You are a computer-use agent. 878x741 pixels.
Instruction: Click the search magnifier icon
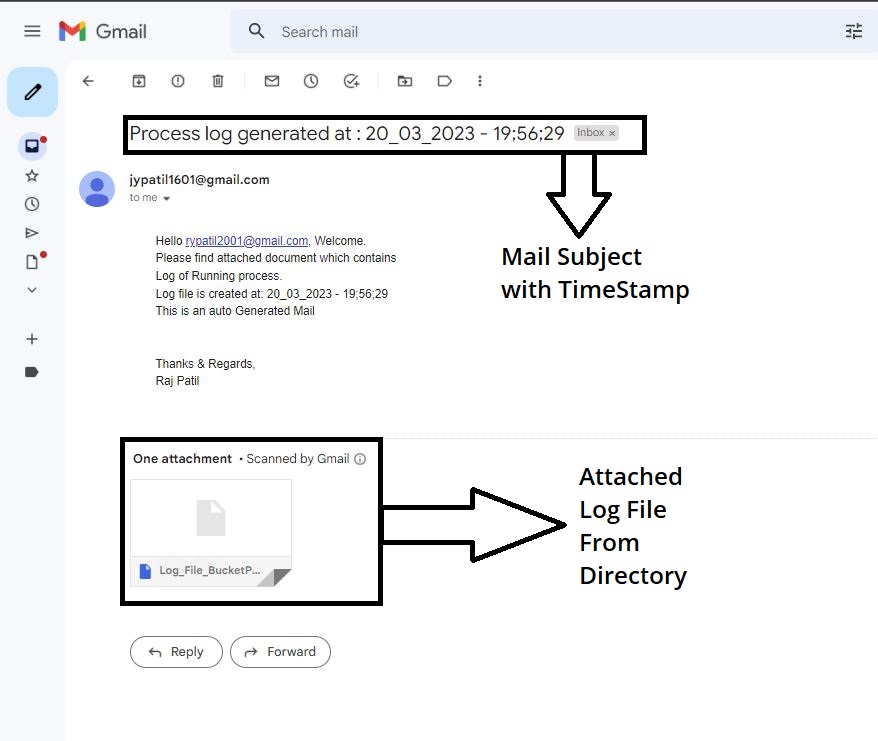pos(256,31)
